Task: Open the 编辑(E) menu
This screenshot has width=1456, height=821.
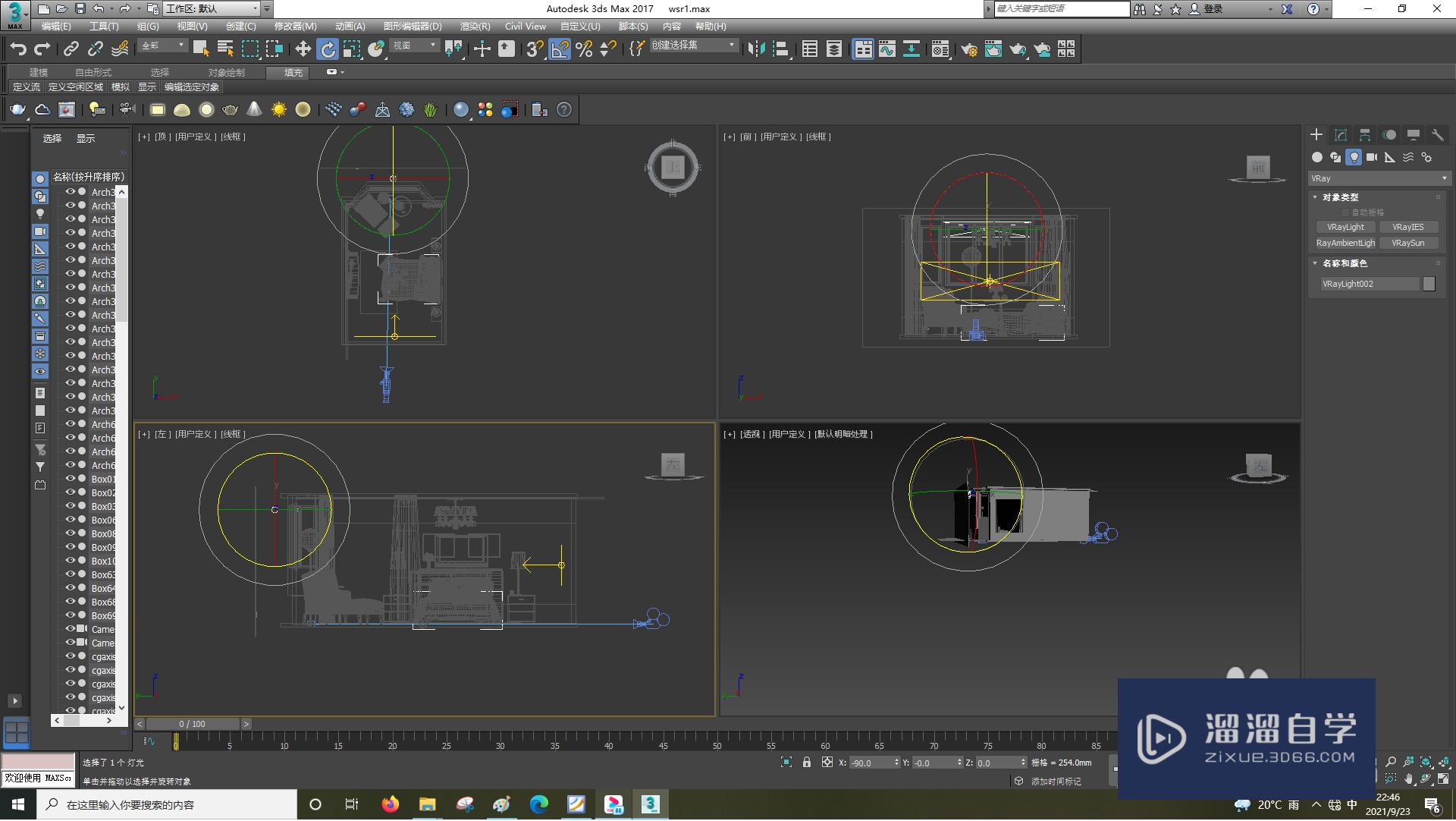Action: coord(56,27)
